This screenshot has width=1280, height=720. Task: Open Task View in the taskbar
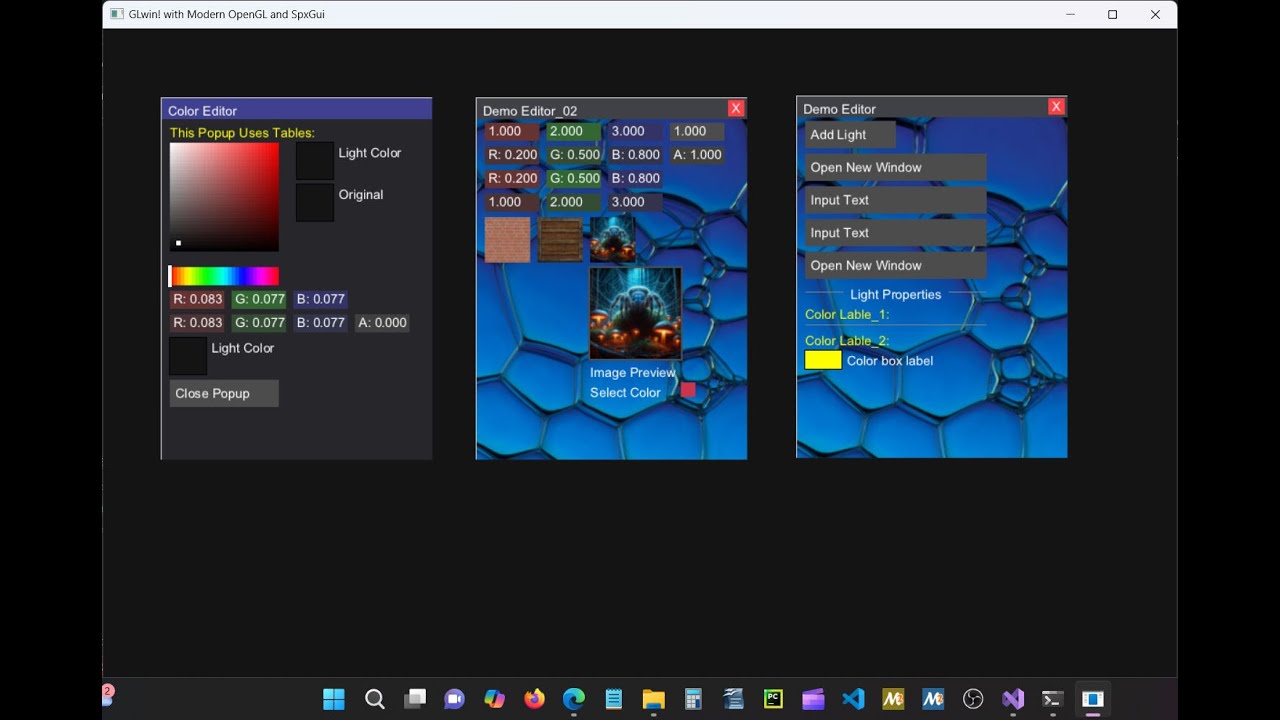click(415, 699)
